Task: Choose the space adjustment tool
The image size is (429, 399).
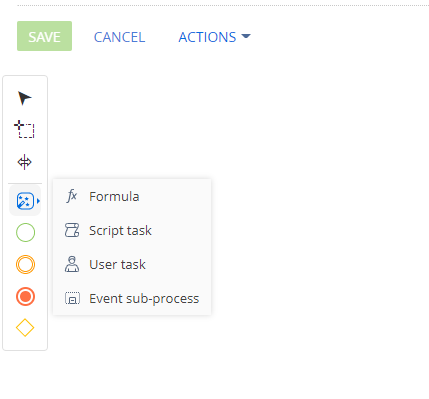Action: point(24,162)
